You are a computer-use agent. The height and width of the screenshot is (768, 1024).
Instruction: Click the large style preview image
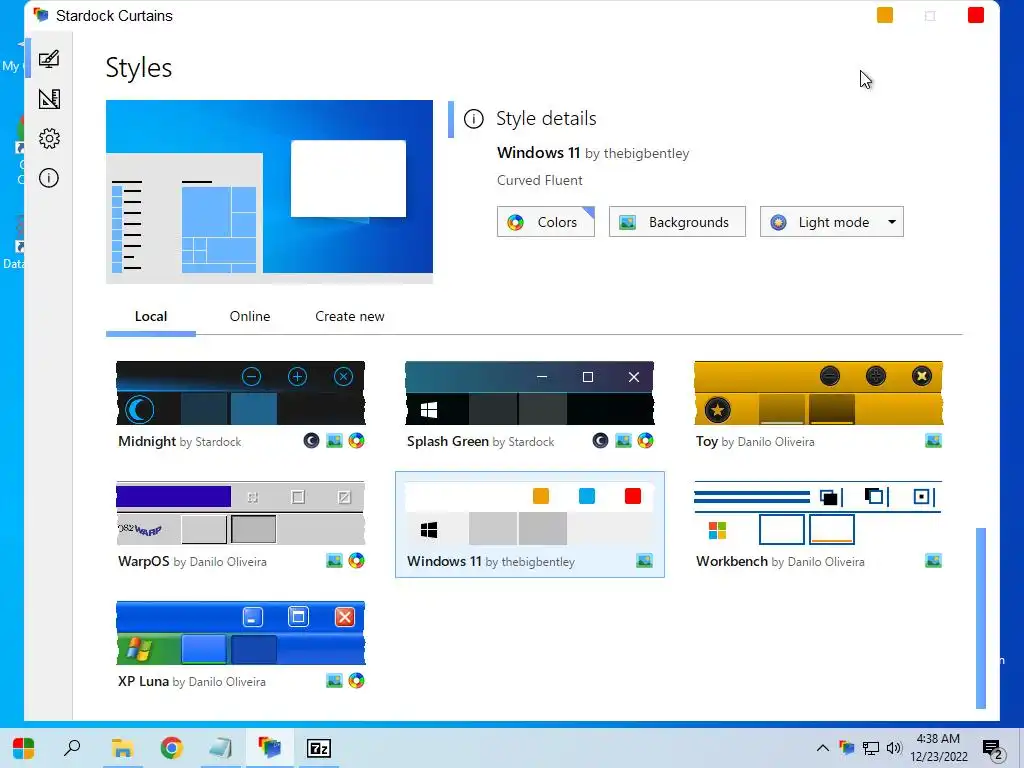pyautogui.click(x=269, y=191)
